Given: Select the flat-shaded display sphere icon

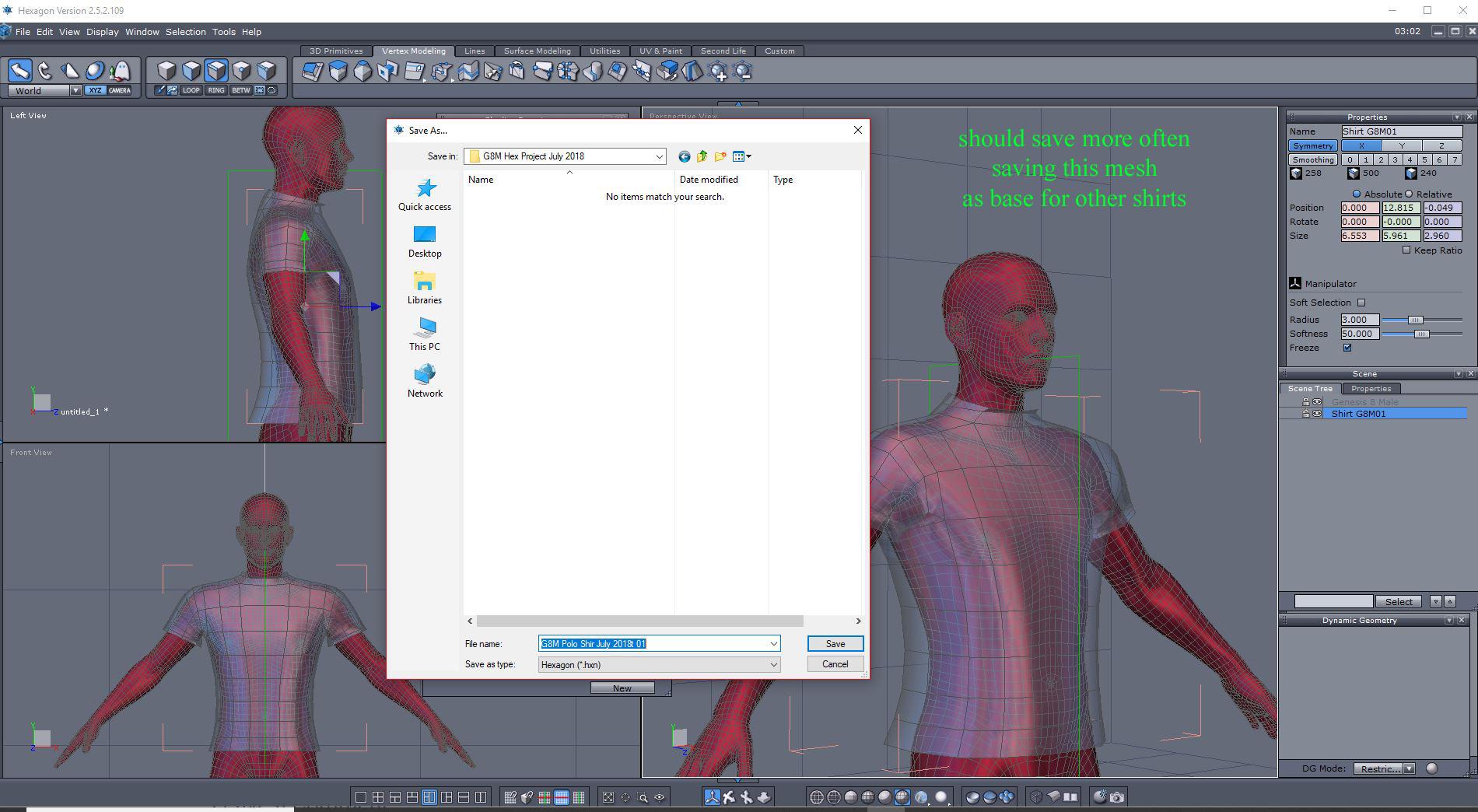Looking at the screenshot, I should (851, 797).
